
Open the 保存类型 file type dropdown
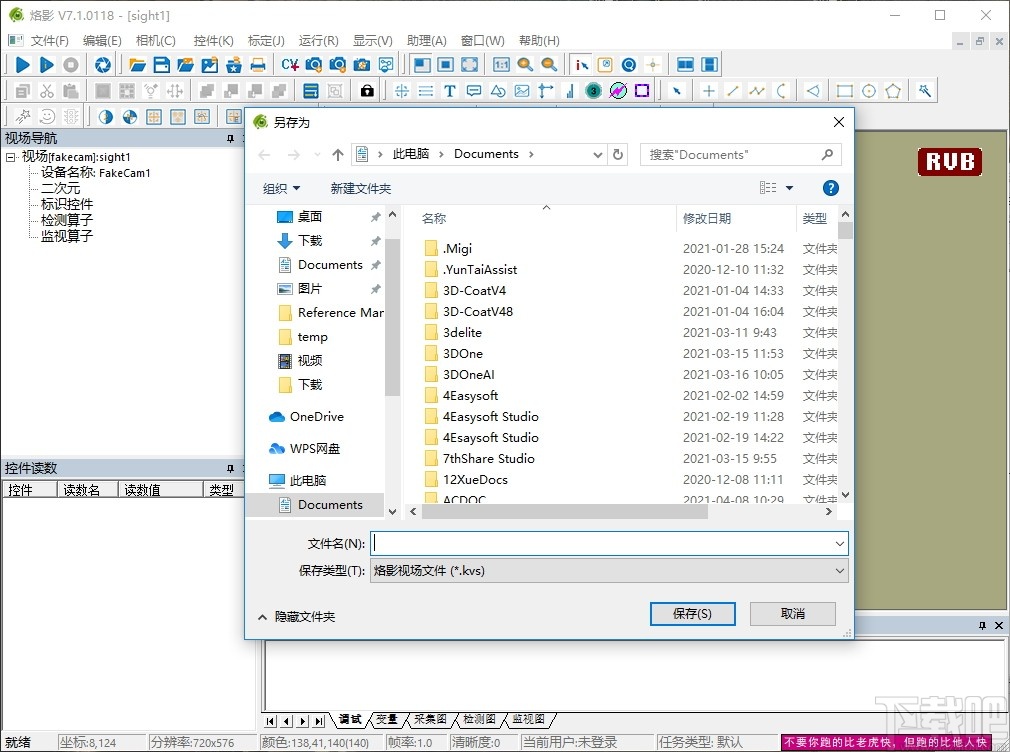(840, 571)
